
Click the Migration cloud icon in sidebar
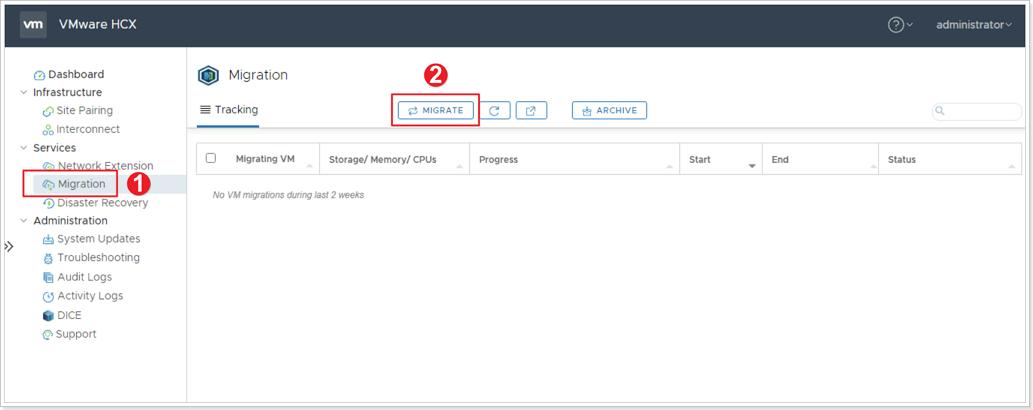[x=48, y=185]
